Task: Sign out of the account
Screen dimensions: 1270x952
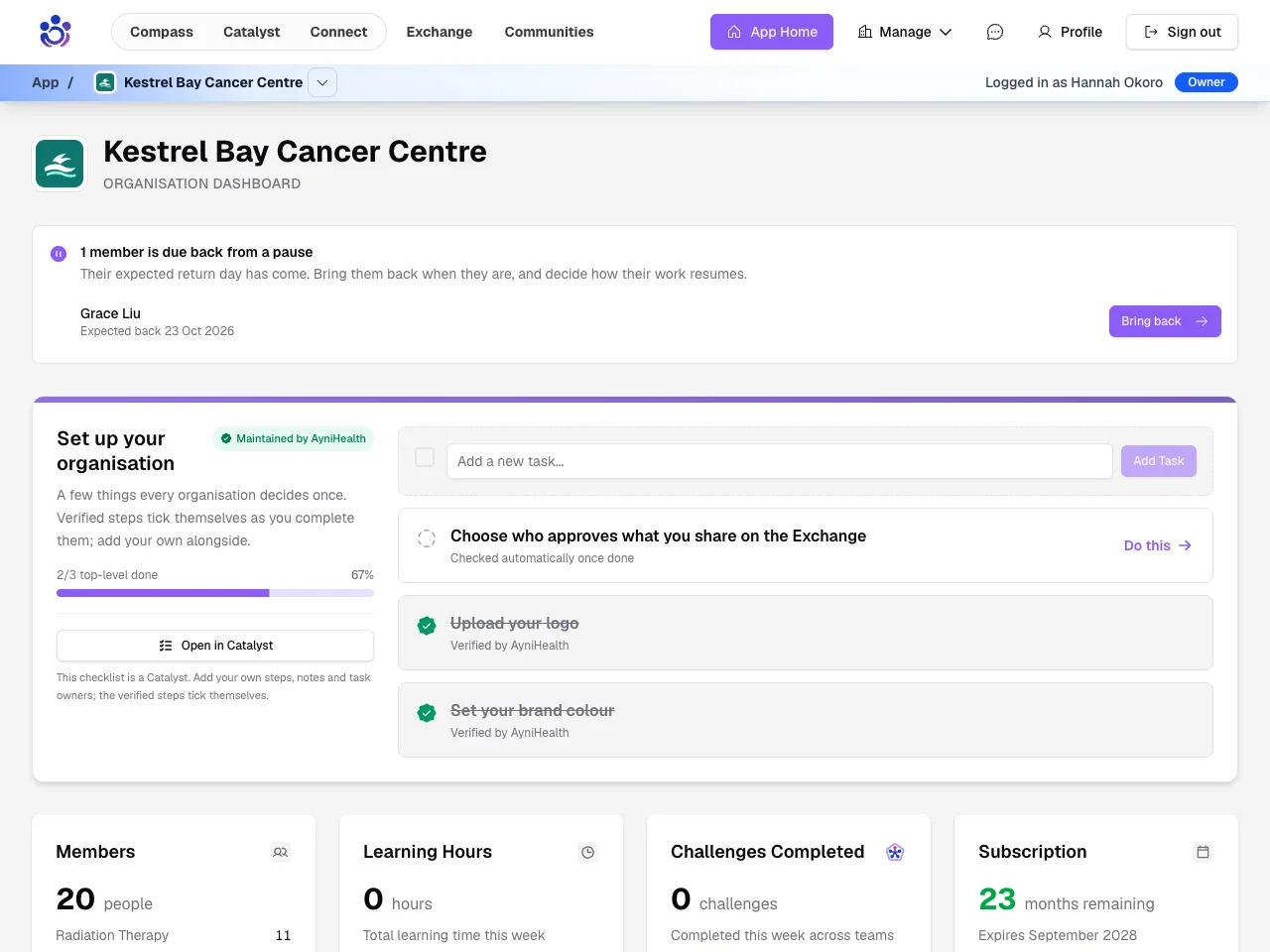Action: pos(1182,32)
